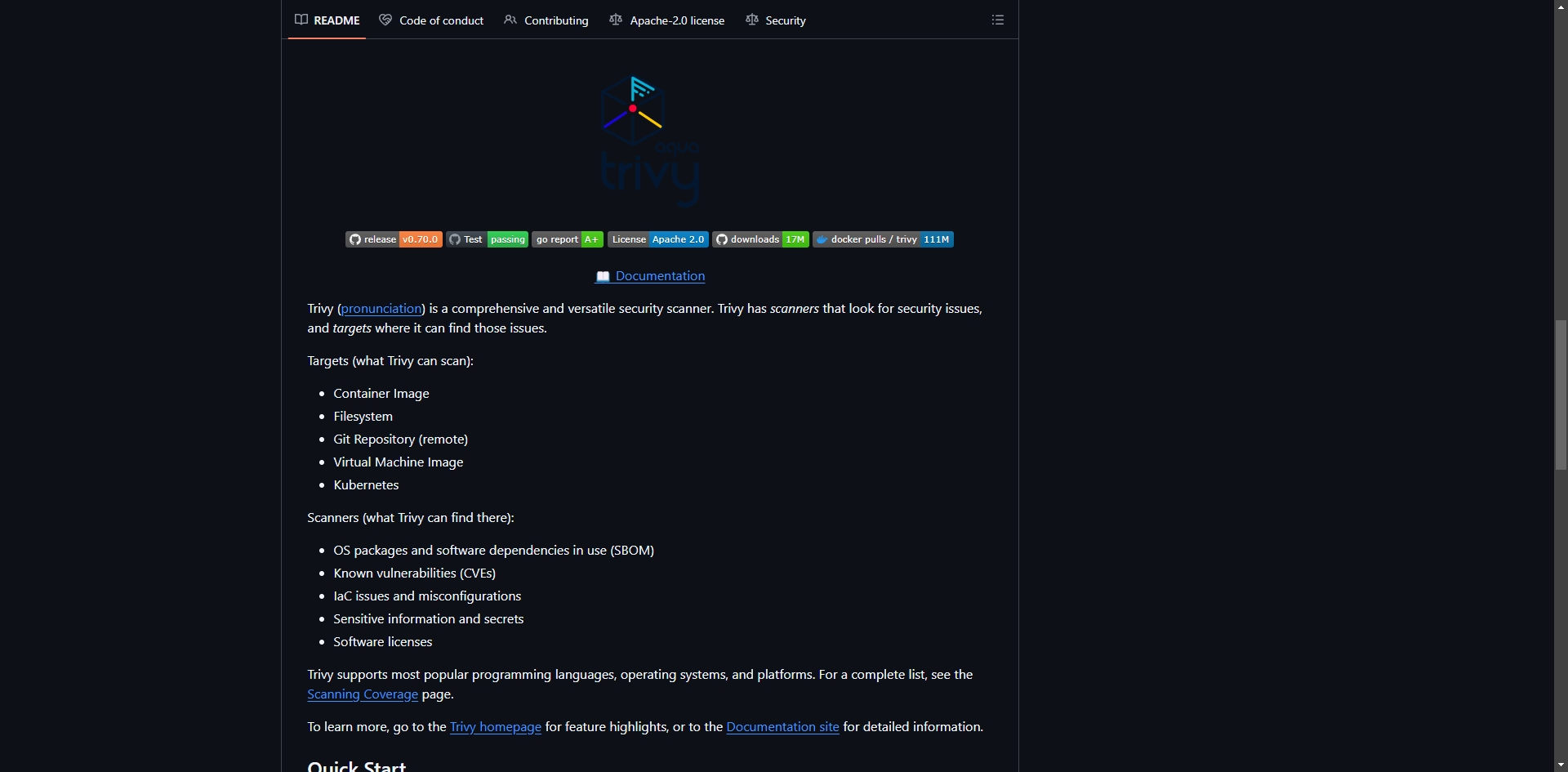This screenshot has height=772, width=1568.
Task: Visit the Scanning Coverage page link
Action: click(x=363, y=694)
